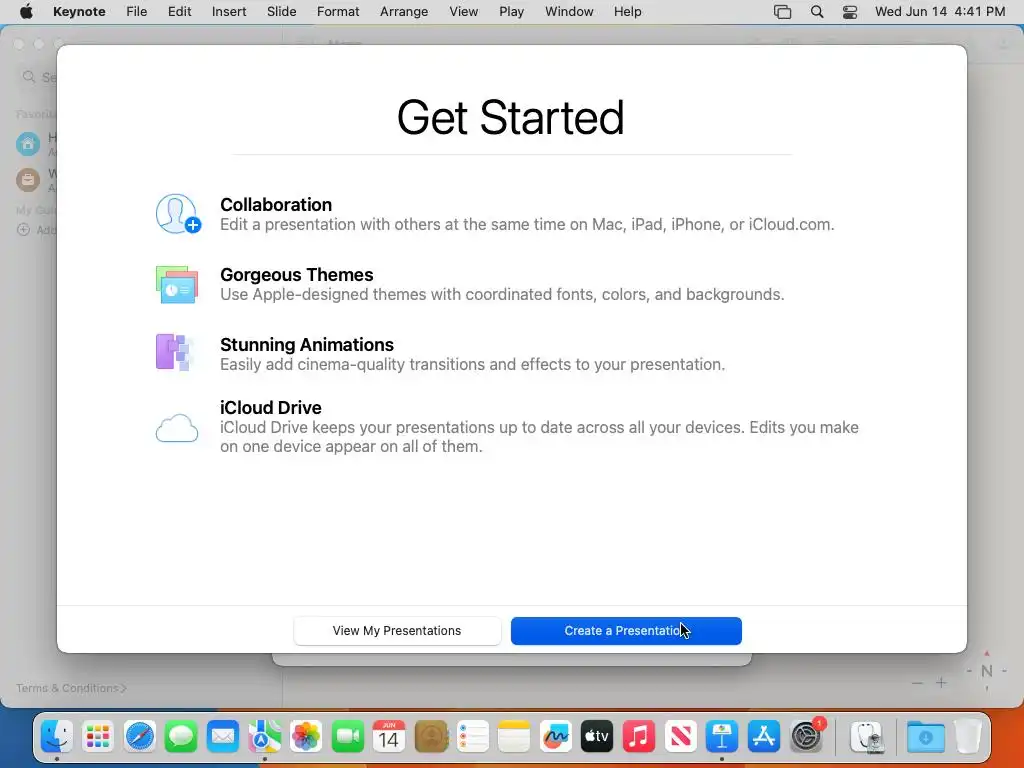1024x768 pixels.
Task: Click the Get Started title
Action: coord(511,118)
